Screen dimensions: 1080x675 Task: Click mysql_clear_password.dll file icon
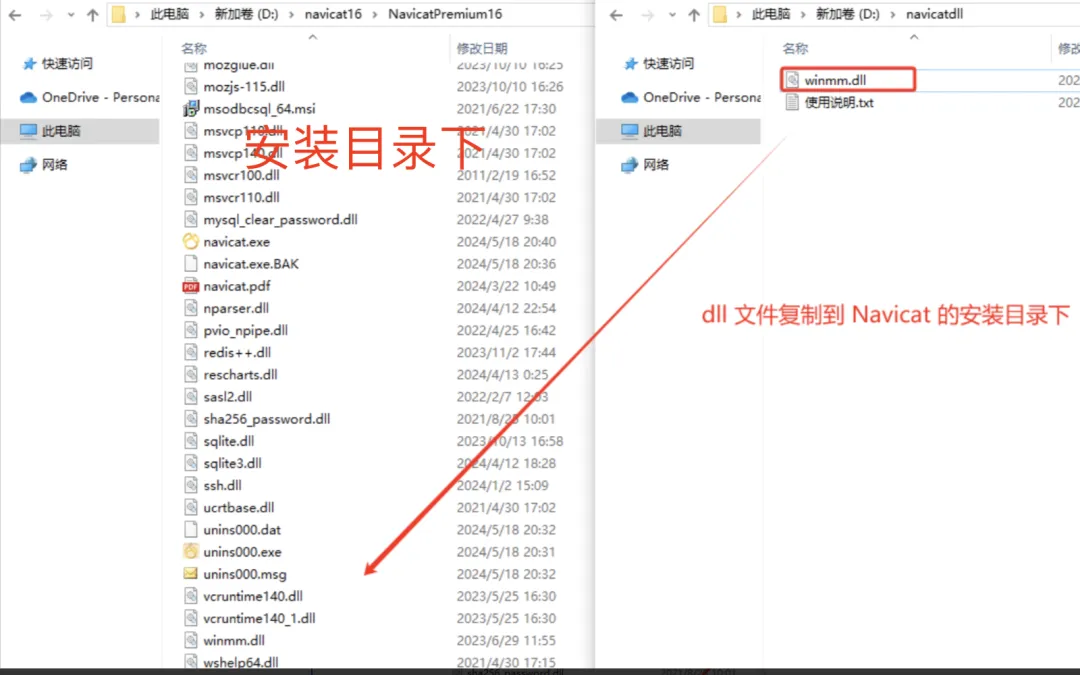(191, 220)
